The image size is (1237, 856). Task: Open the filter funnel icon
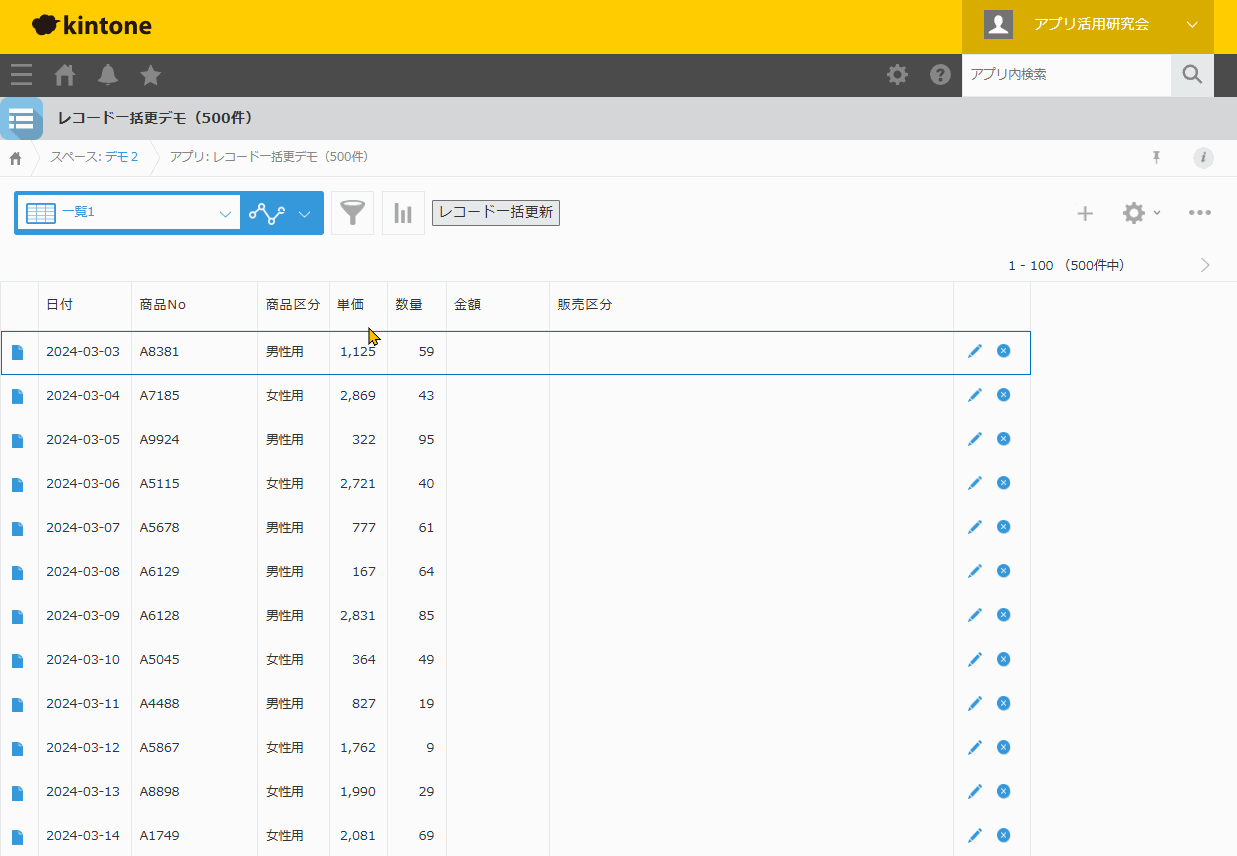[352, 213]
